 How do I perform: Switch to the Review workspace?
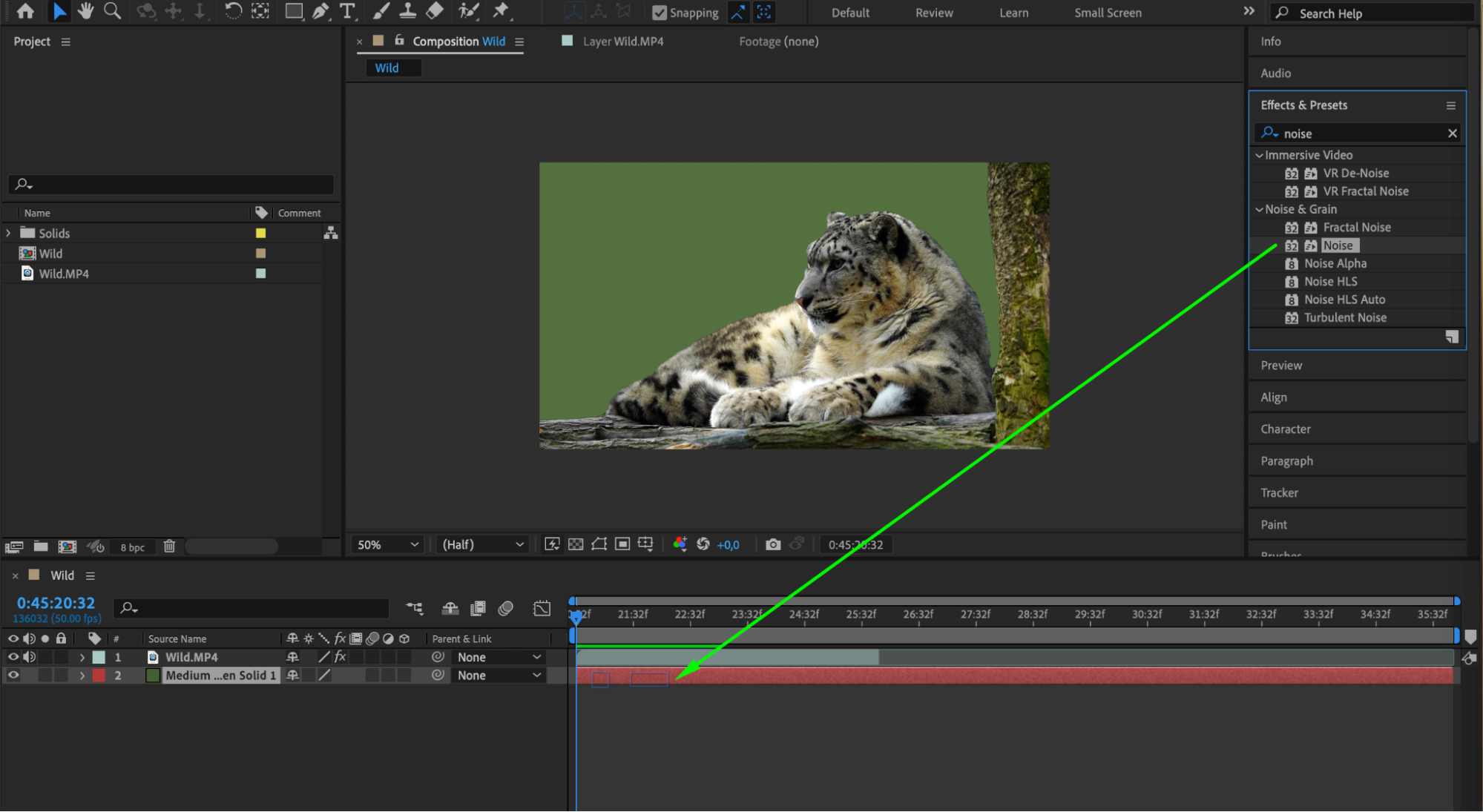click(934, 13)
